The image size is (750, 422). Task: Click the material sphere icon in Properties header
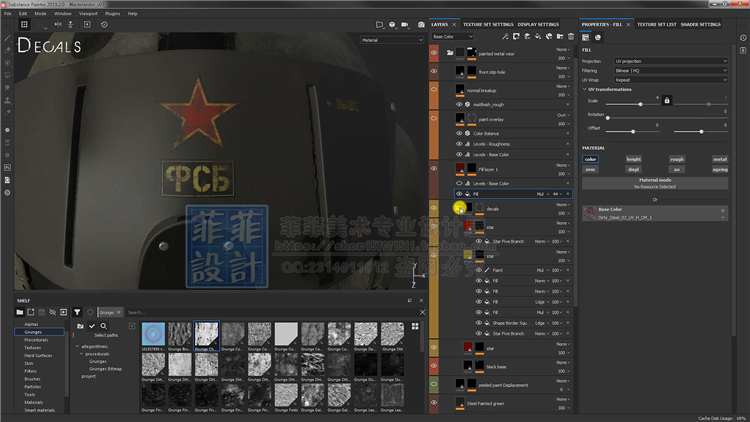(x=598, y=37)
